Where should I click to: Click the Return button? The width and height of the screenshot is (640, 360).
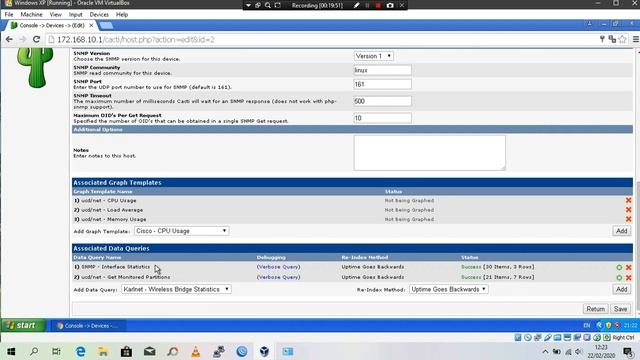pyautogui.click(x=596, y=309)
